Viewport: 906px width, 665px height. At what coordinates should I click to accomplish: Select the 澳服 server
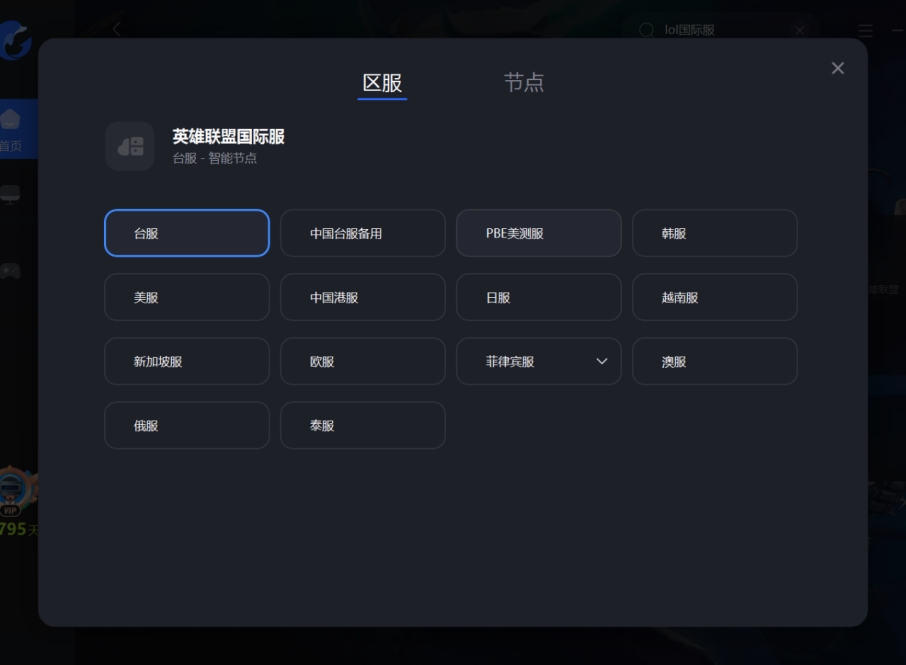tap(715, 361)
